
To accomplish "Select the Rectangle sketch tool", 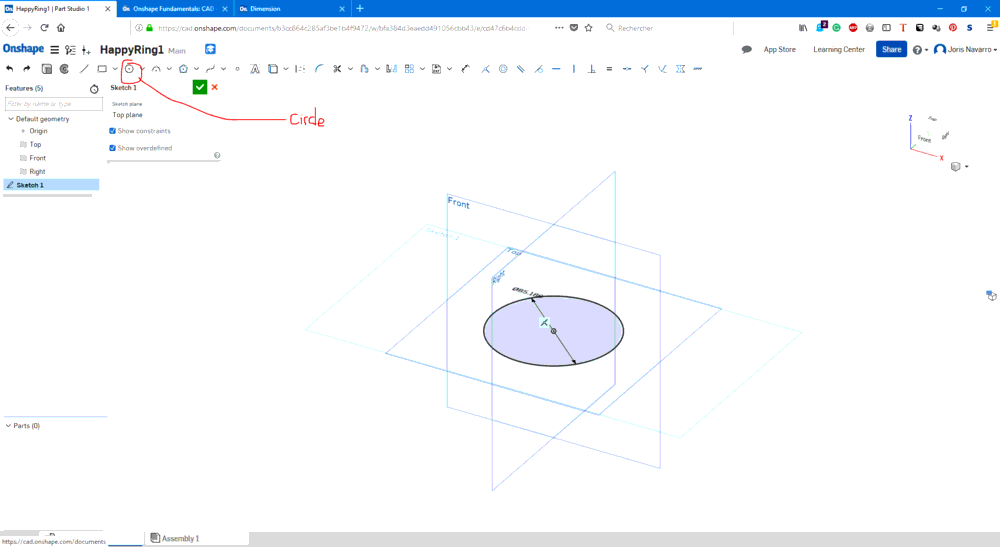I will click(x=102, y=69).
